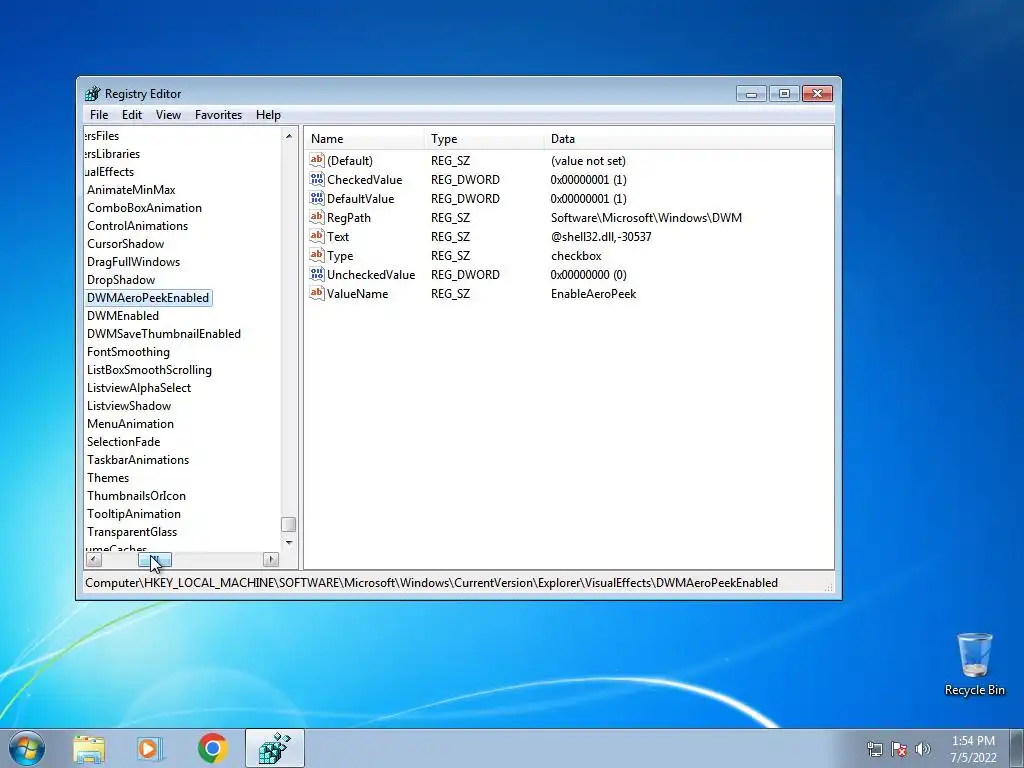Click the vertical scrollbar thumb in tree
The height and width of the screenshot is (768, 1024).
[x=289, y=524]
